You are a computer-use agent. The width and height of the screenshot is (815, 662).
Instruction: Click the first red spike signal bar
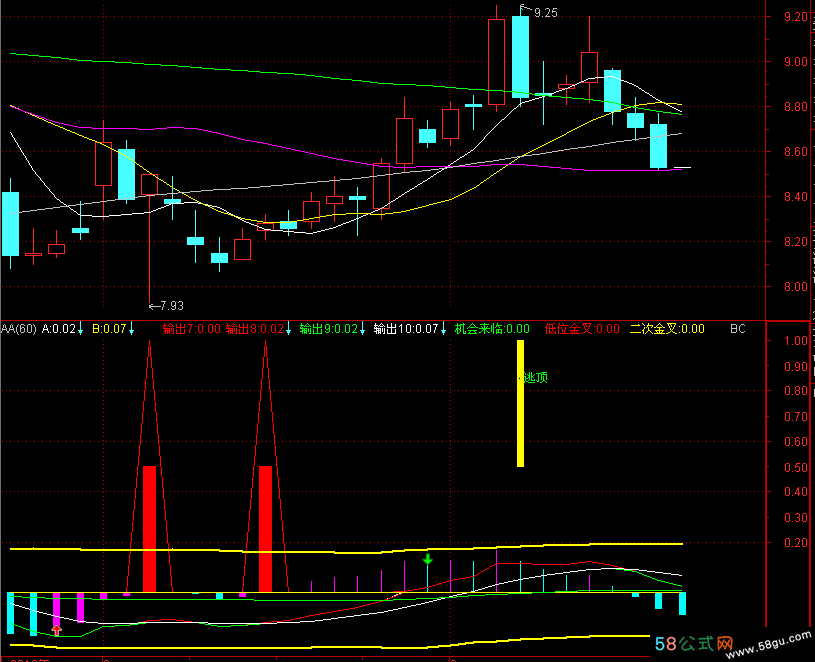(150, 527)
